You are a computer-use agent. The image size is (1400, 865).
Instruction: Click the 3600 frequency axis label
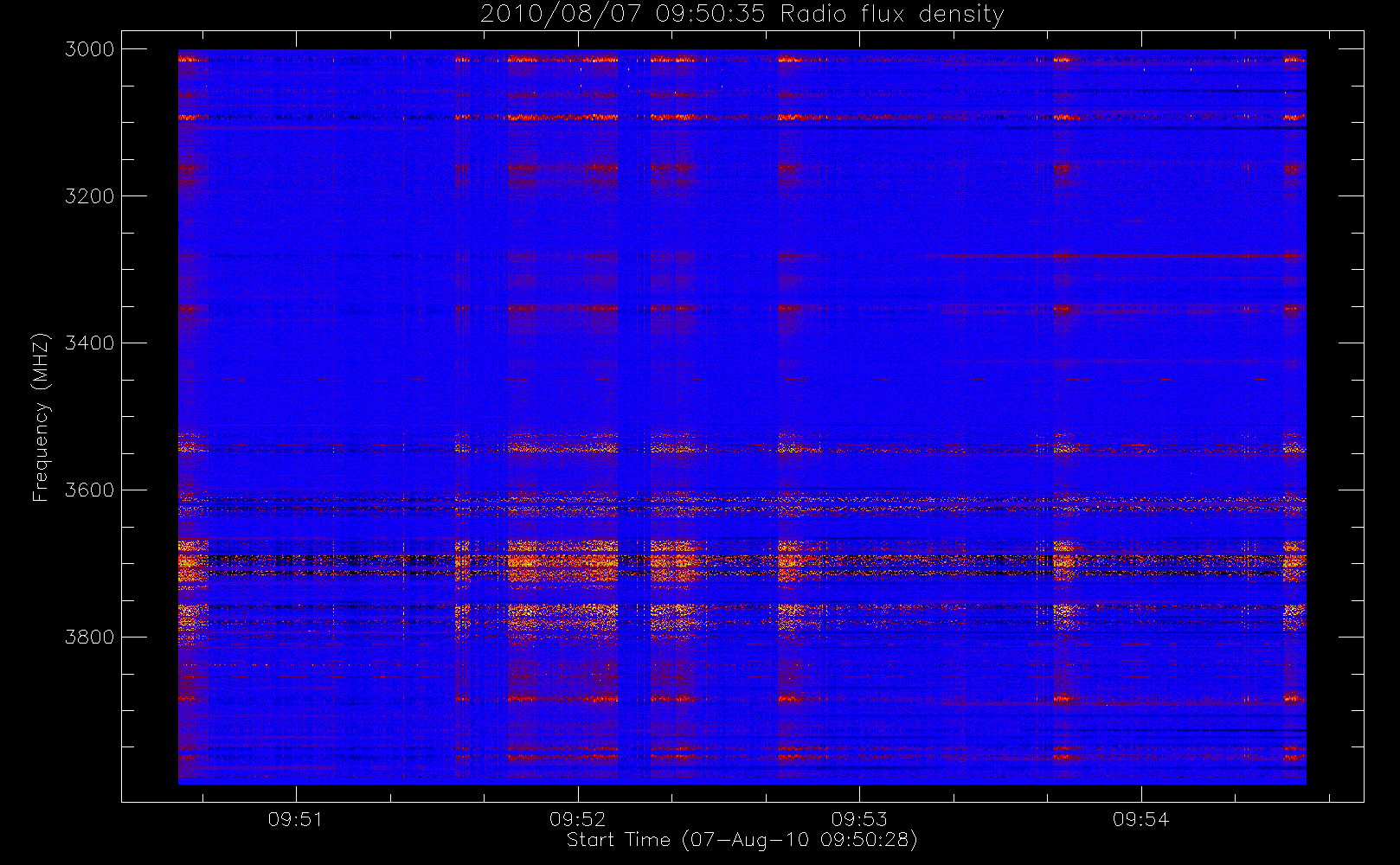click(90, 490)
